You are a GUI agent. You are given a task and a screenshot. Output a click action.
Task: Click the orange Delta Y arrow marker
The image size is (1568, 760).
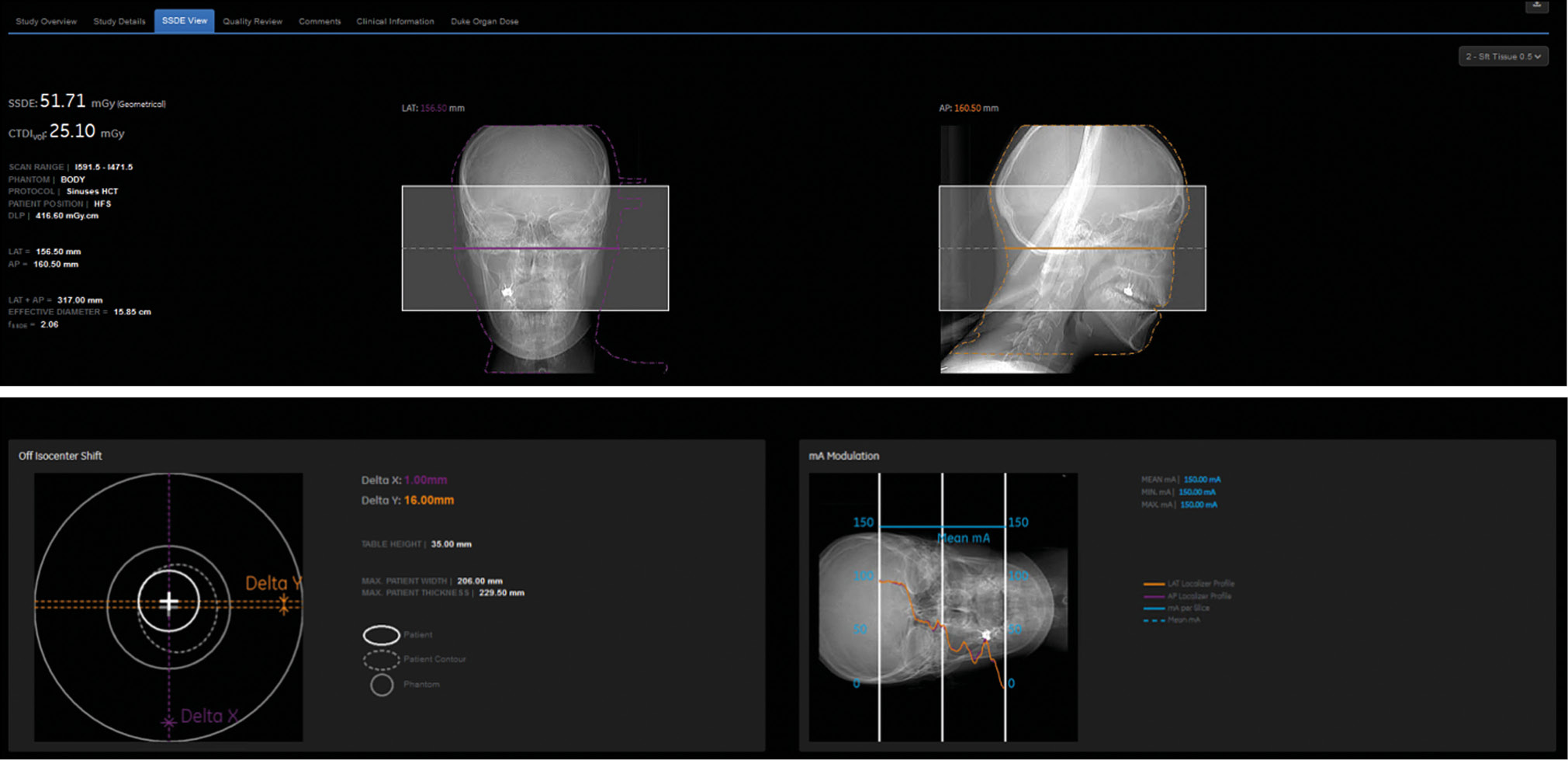pyautogui.click(x=284, y=604)
